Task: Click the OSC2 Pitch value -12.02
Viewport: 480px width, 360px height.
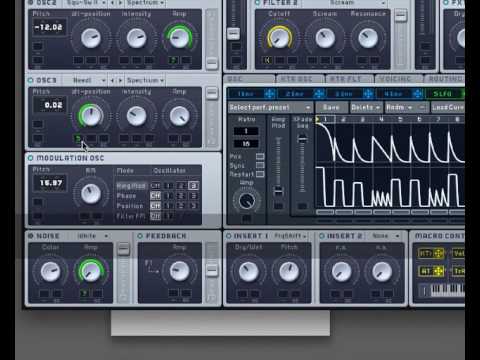Action: point(49,27)
